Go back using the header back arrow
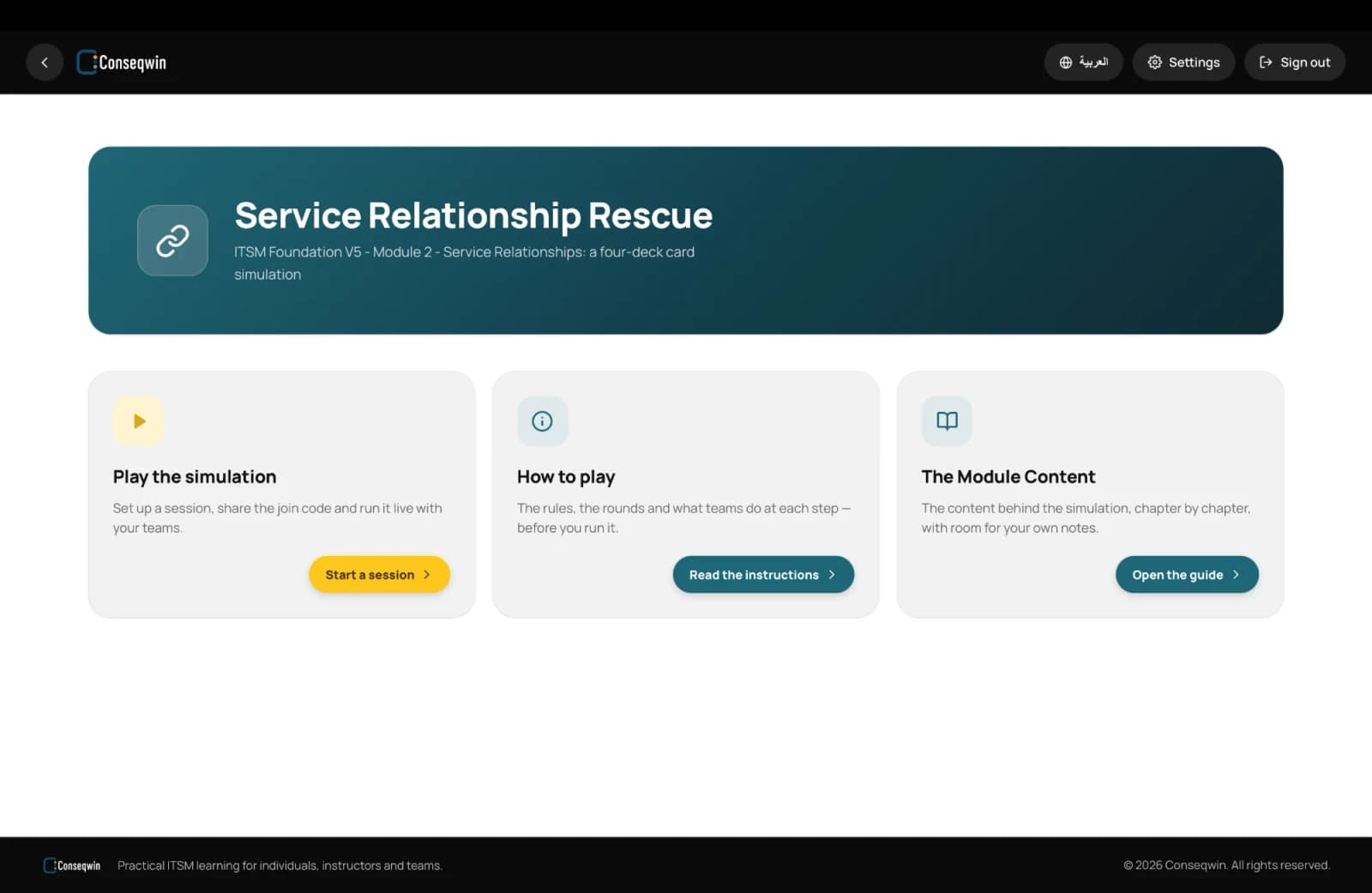1372x893 pixels. tap(45, 62)
